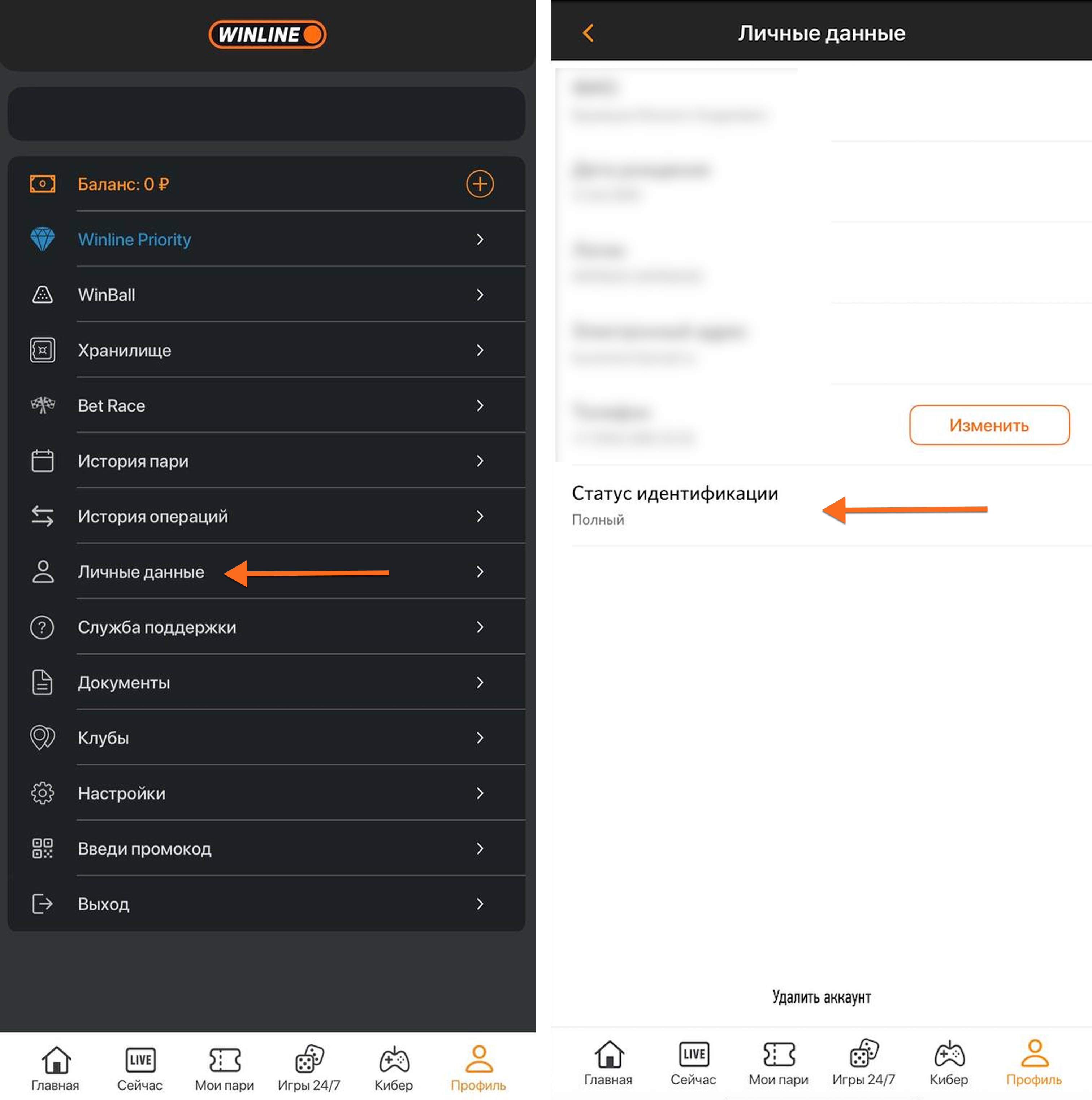1092x1100 pixels.
Task: Tap the plus icon to top up balance
Action: [480, 184]
